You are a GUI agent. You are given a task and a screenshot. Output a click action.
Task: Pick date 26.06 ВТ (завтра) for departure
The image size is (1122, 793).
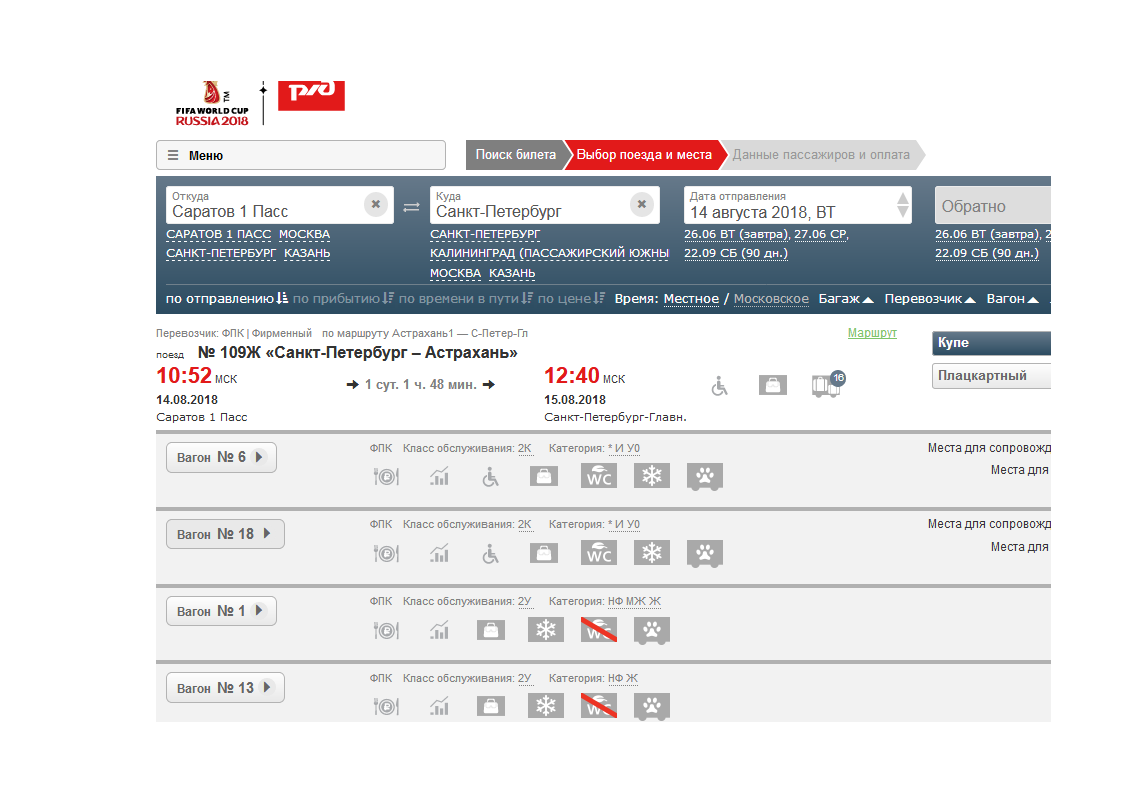(x=736, y=234)
